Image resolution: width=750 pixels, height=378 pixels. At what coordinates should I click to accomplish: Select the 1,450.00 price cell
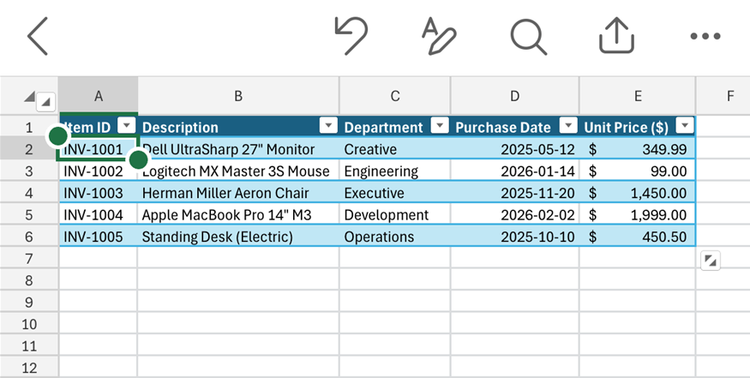(x=638, y=193)
